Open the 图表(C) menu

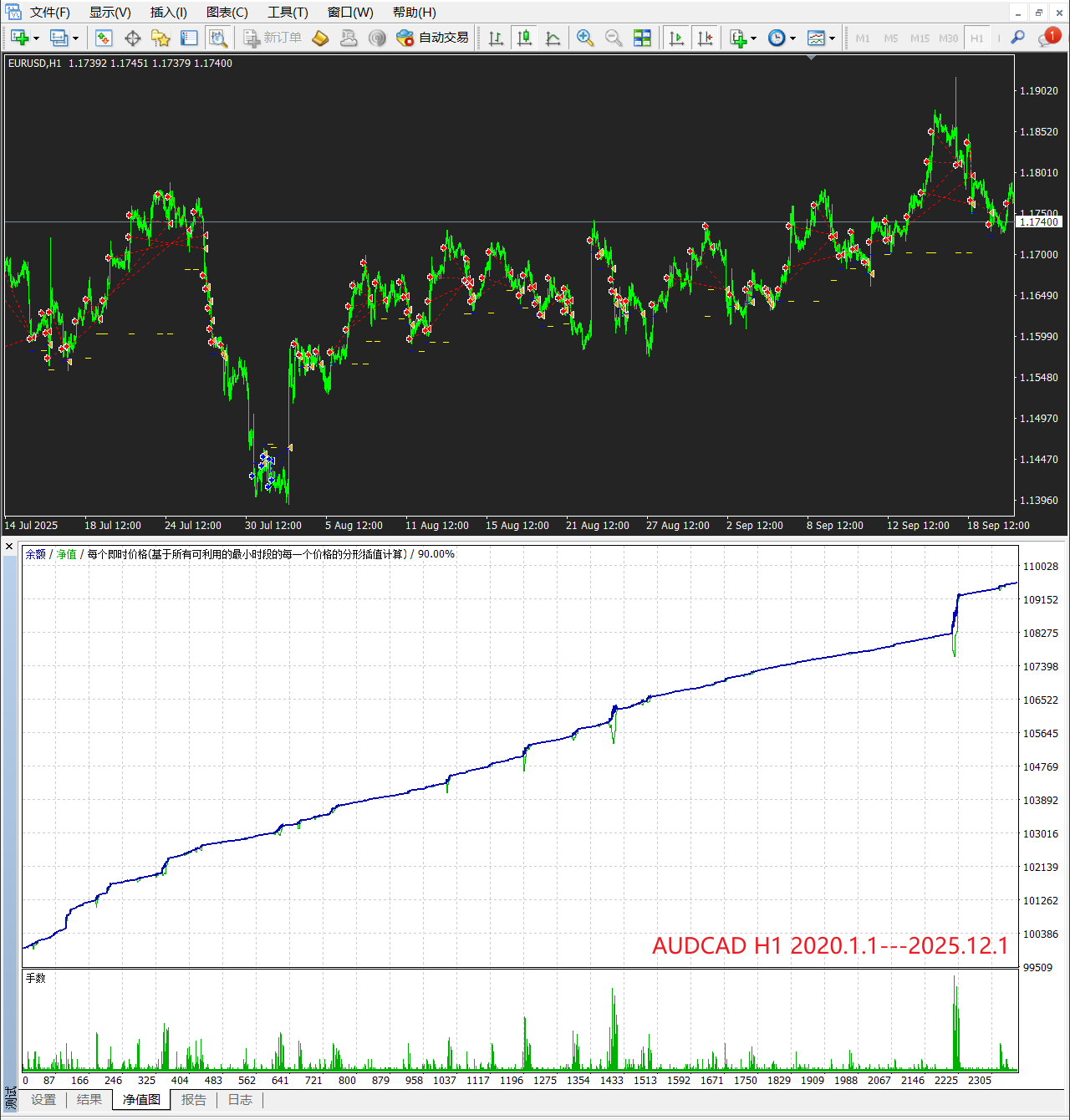tap(227, 13)
